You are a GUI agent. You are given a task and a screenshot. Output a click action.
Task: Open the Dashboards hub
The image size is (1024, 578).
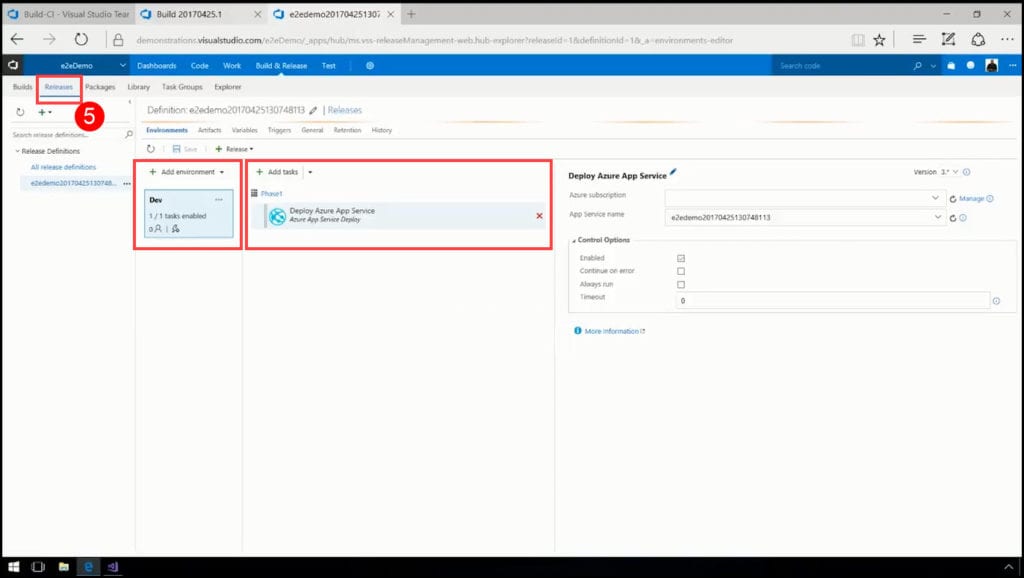[157, 66]
